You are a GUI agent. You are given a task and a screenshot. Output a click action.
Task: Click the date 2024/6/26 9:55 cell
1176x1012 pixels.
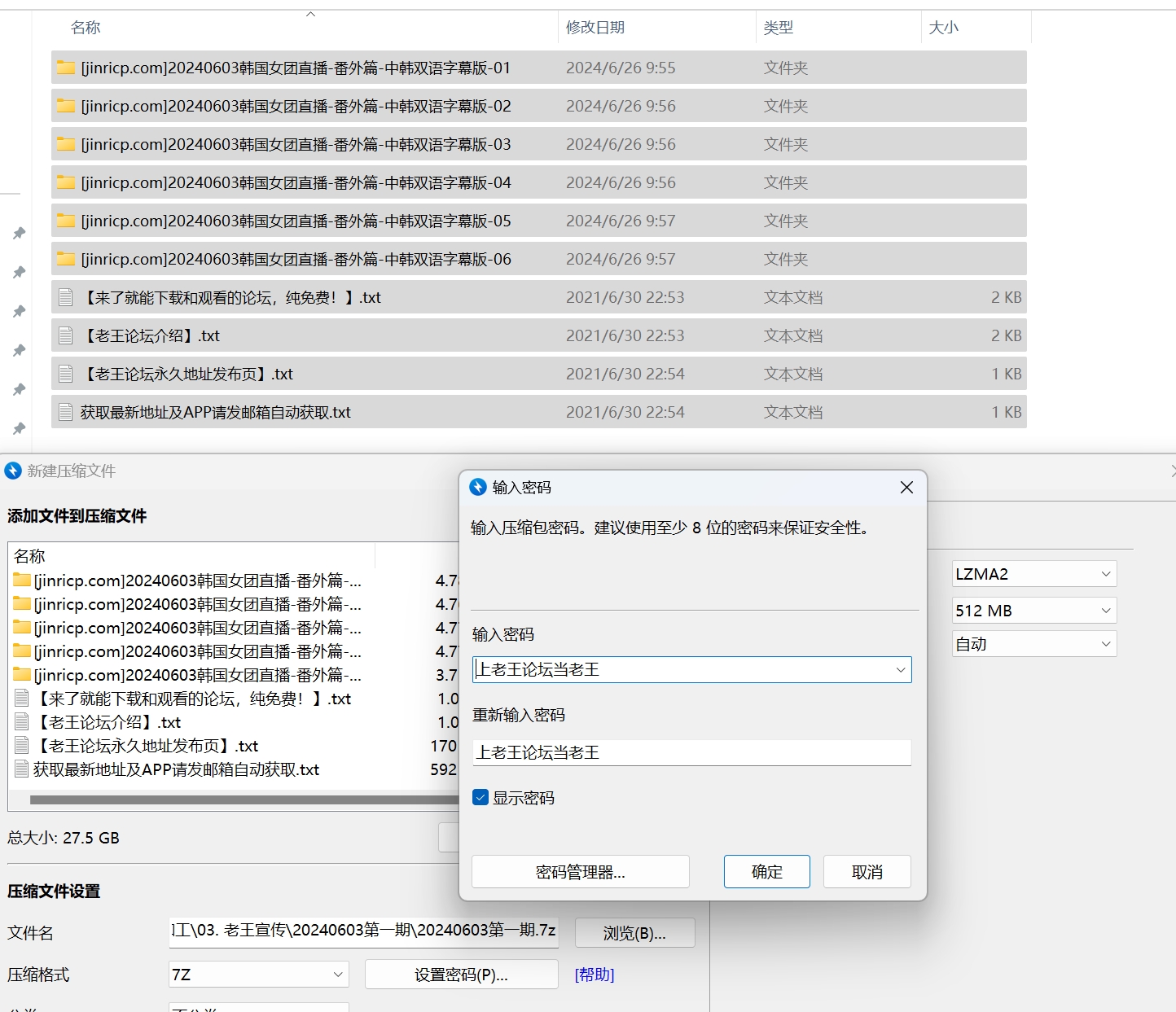pos(621,68)
